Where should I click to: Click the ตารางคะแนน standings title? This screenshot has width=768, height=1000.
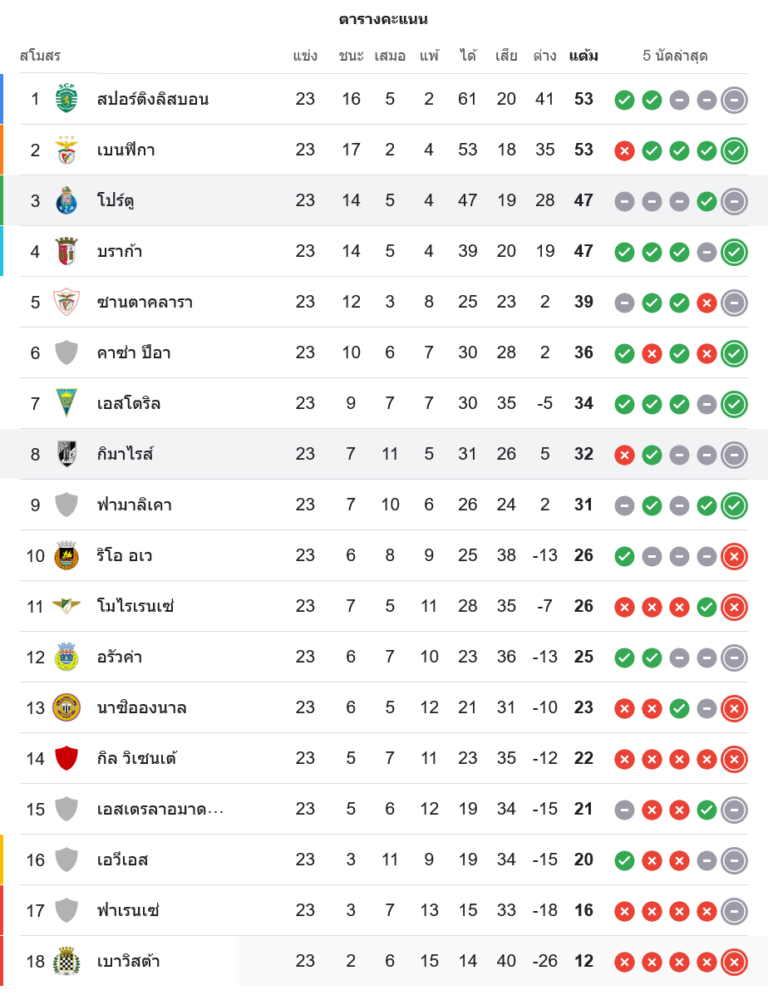pos(383,19)
